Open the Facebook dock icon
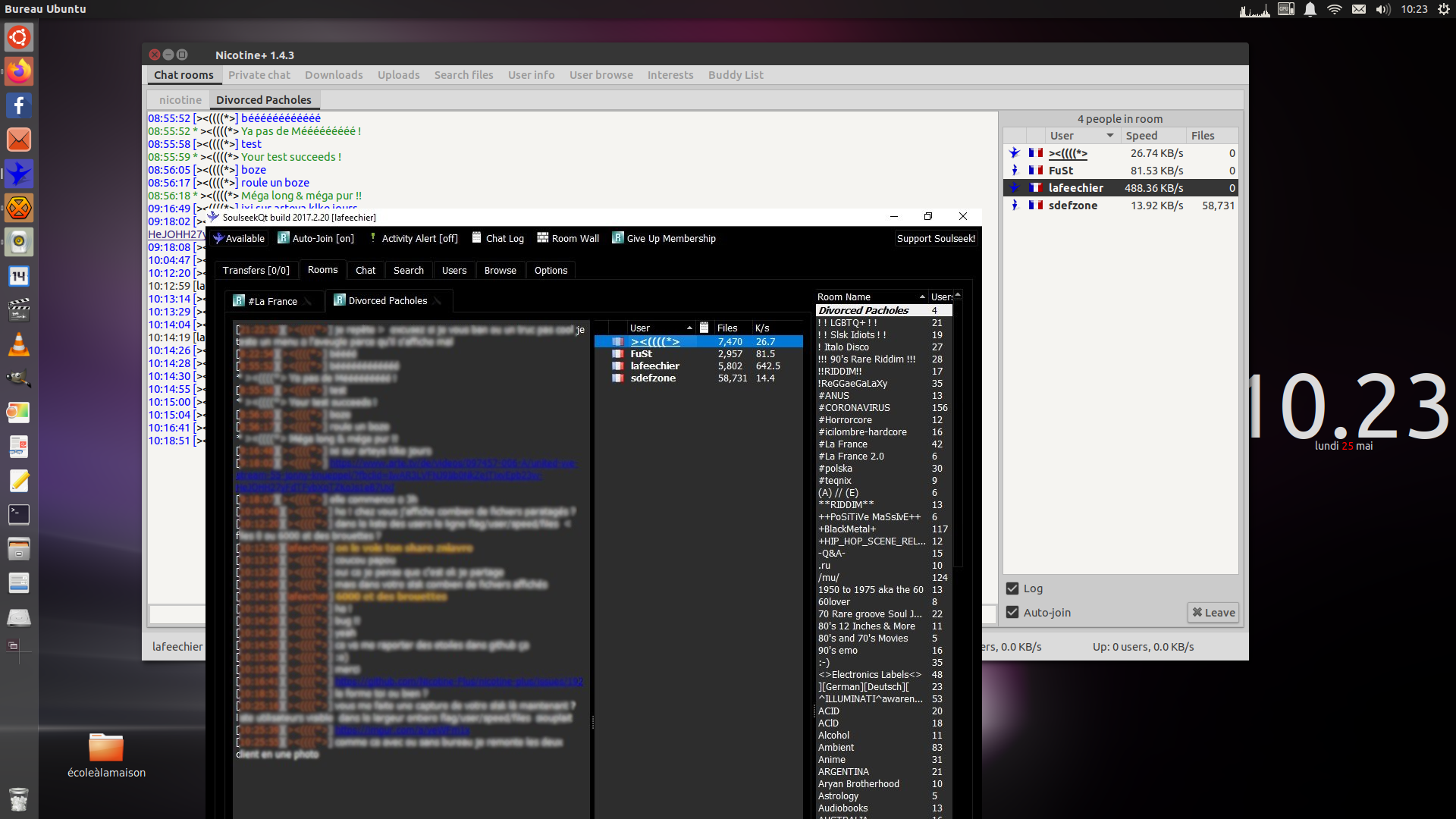 19,105
